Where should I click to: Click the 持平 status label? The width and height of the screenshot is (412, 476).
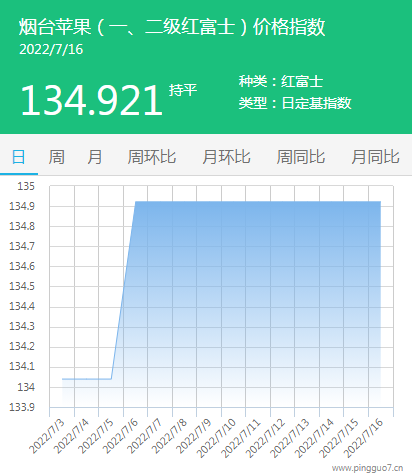coord(183,90)
